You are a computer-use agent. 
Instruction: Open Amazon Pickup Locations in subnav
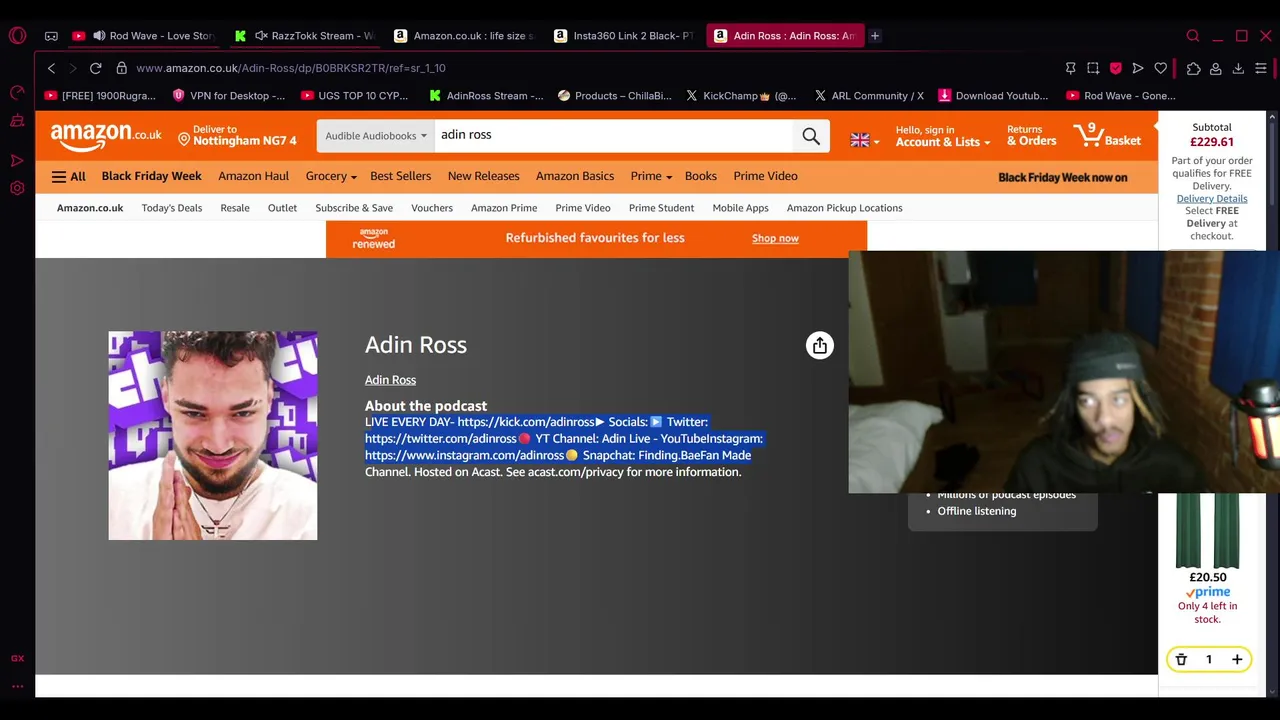(x=844, y=208)
